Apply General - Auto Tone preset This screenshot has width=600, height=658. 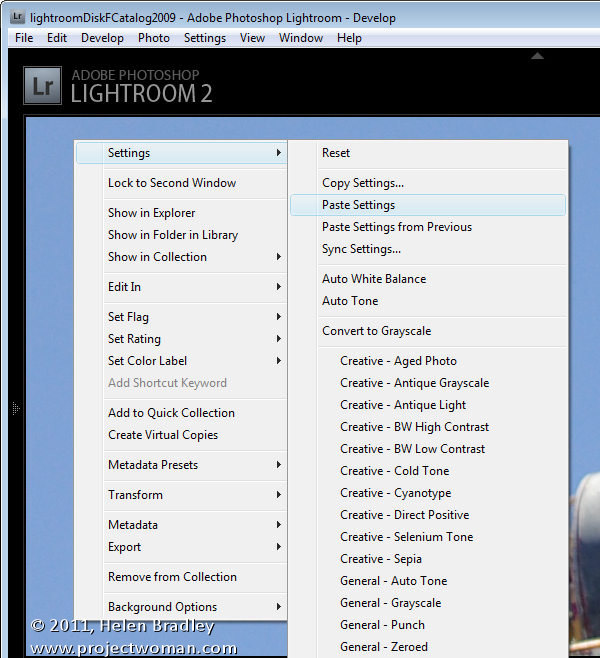(x=428, y=581)
